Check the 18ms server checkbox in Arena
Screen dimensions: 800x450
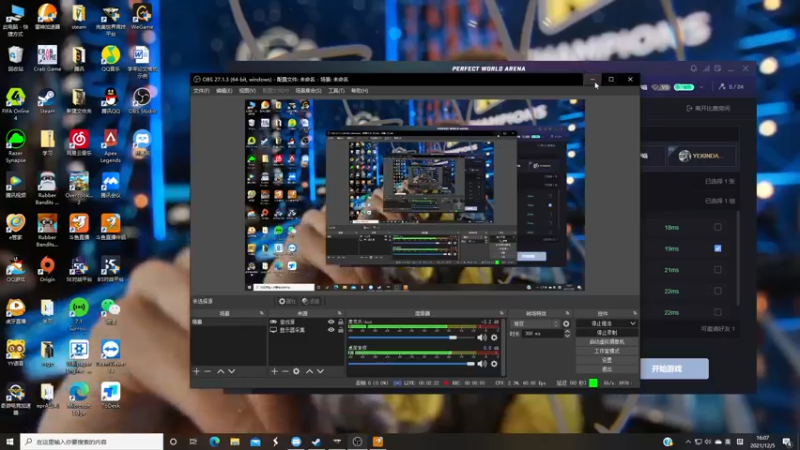[718, 227]
